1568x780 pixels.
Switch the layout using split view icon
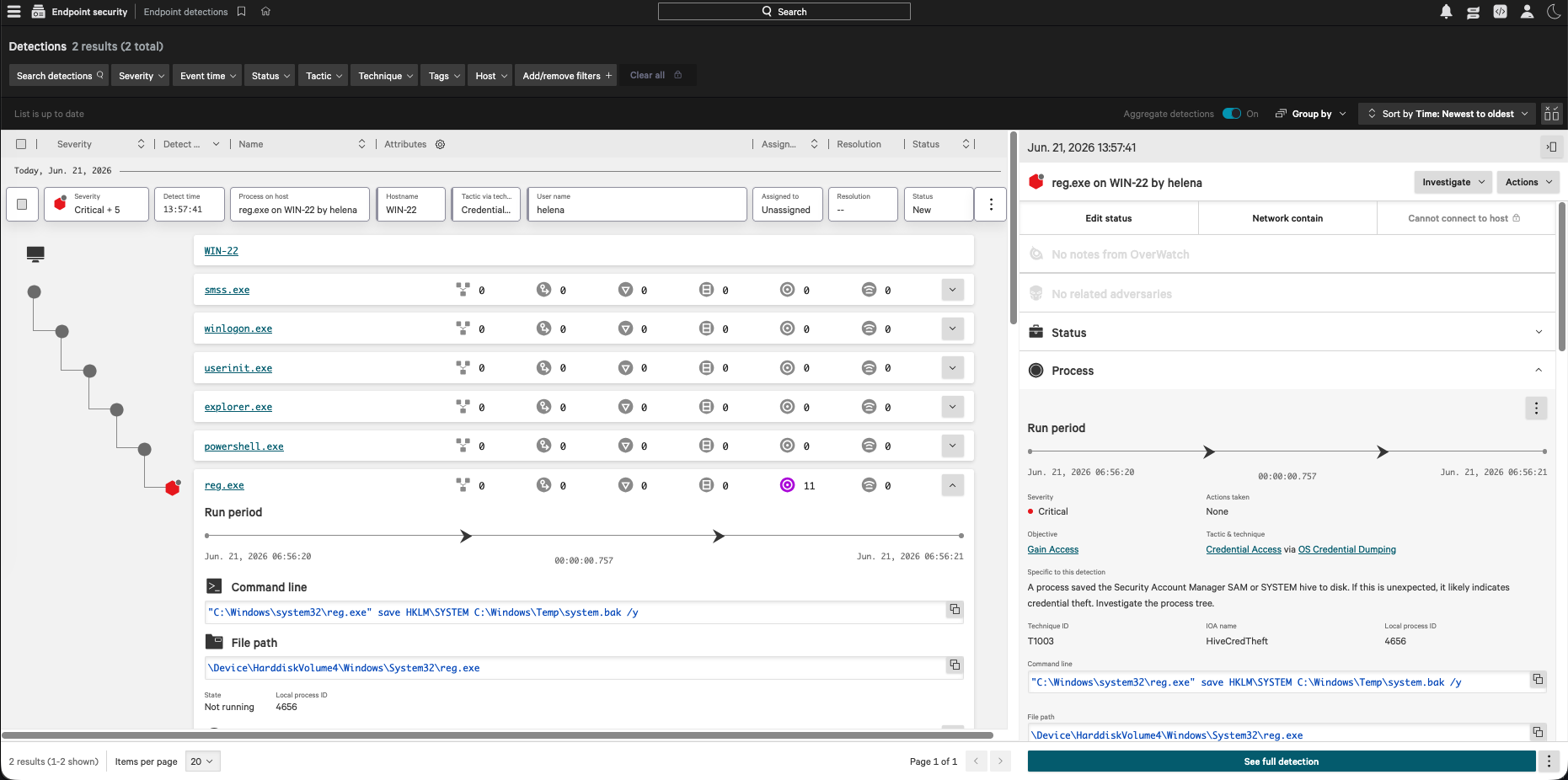coord(1551,114)
